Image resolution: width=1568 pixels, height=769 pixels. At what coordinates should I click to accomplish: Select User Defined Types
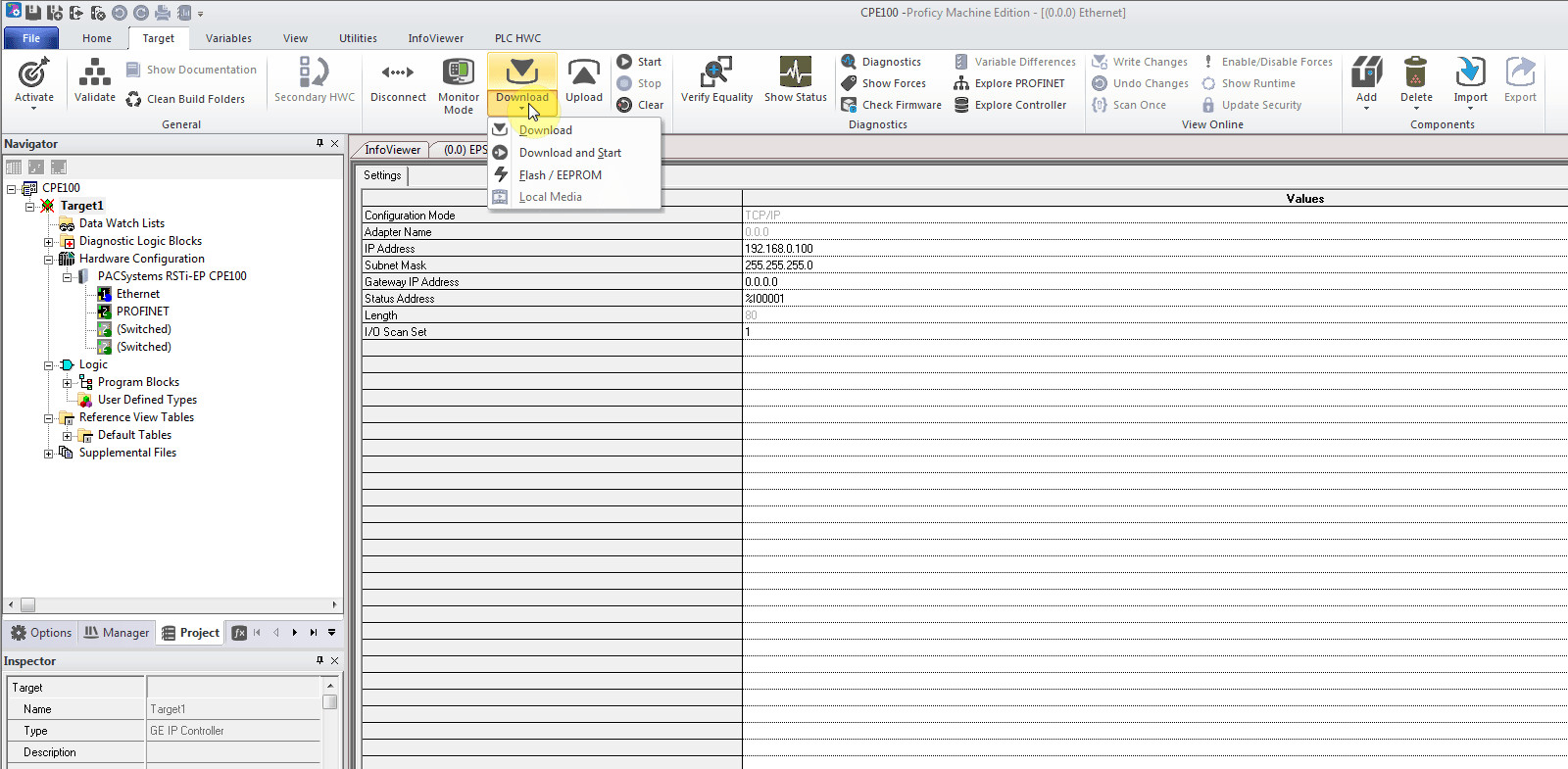(x=147, y=400)
